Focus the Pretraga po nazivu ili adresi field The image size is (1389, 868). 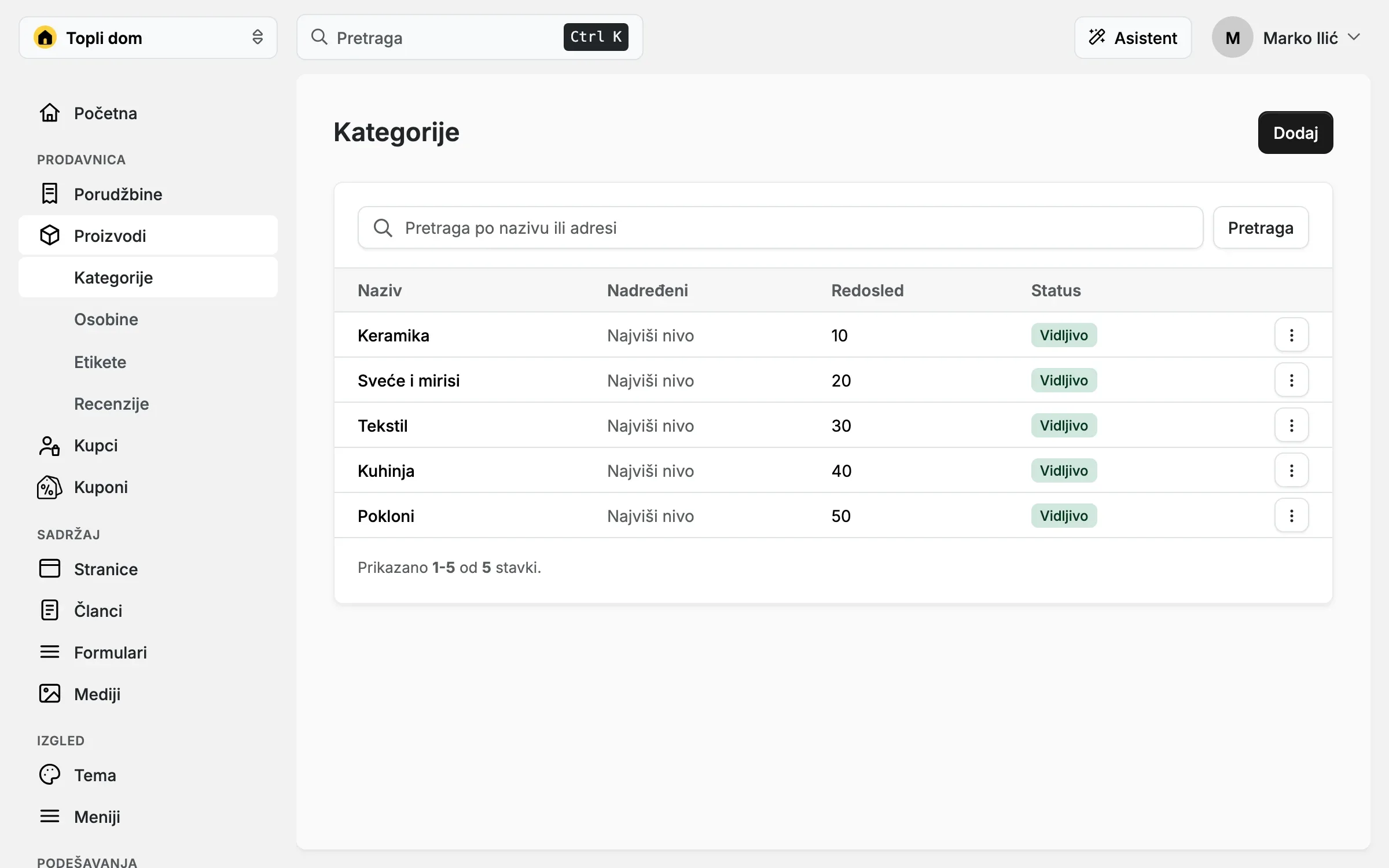(780, 228)
